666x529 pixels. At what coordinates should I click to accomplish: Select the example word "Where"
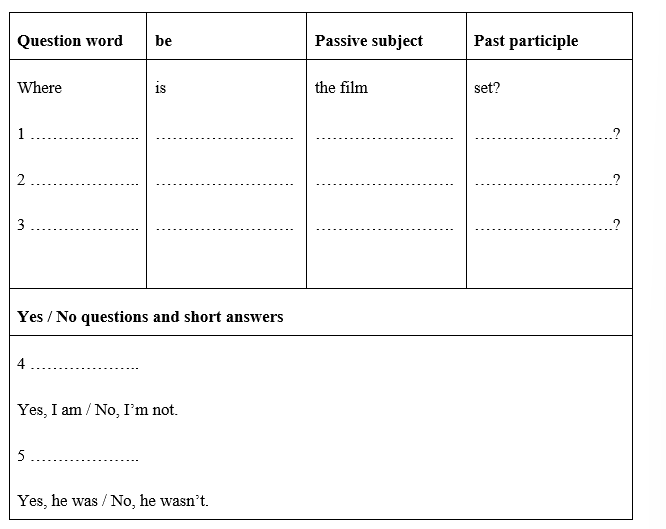(x=40, y=88)
